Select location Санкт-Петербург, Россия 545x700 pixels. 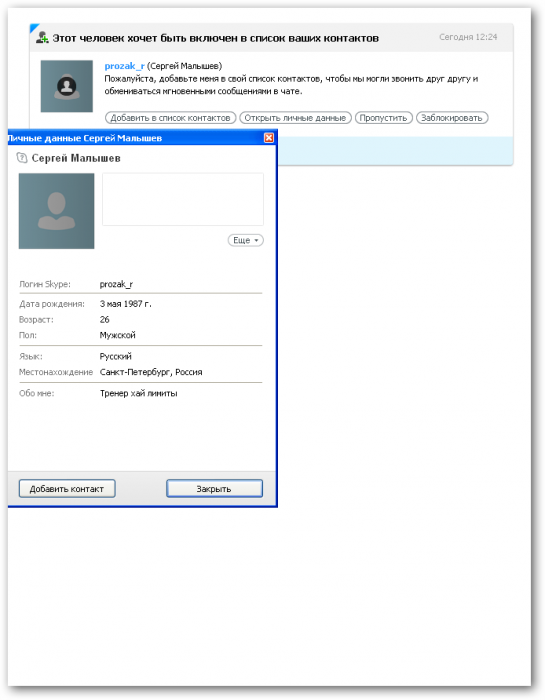[151, 372]
